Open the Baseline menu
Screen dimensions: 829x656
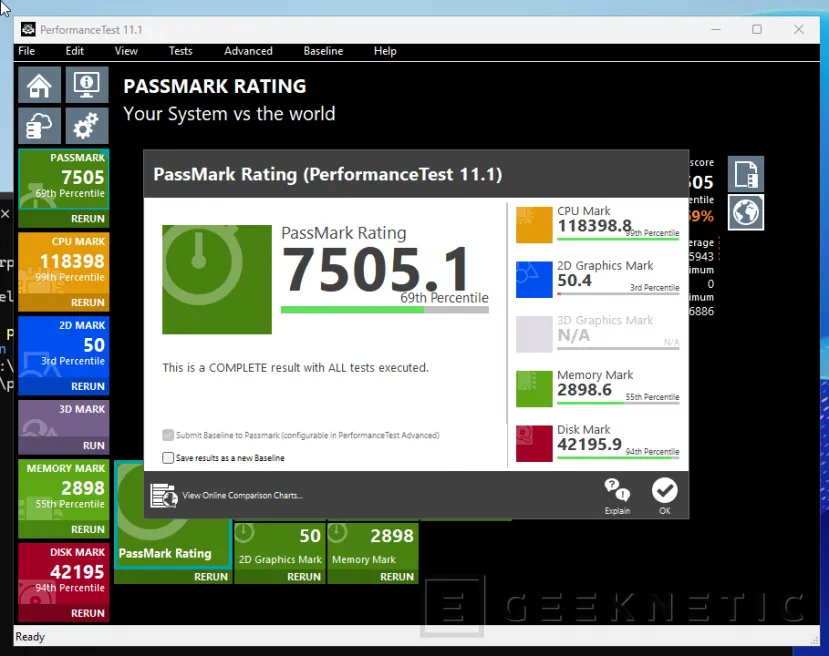[x=323, y=51]
